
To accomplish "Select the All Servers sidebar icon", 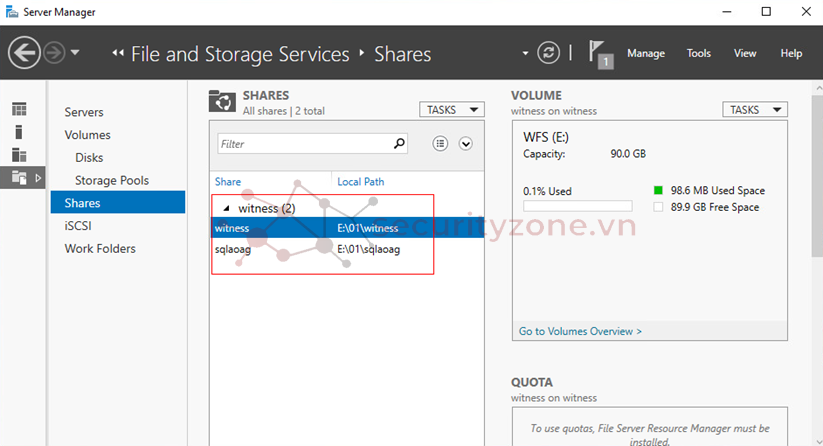I will (19, 154).
